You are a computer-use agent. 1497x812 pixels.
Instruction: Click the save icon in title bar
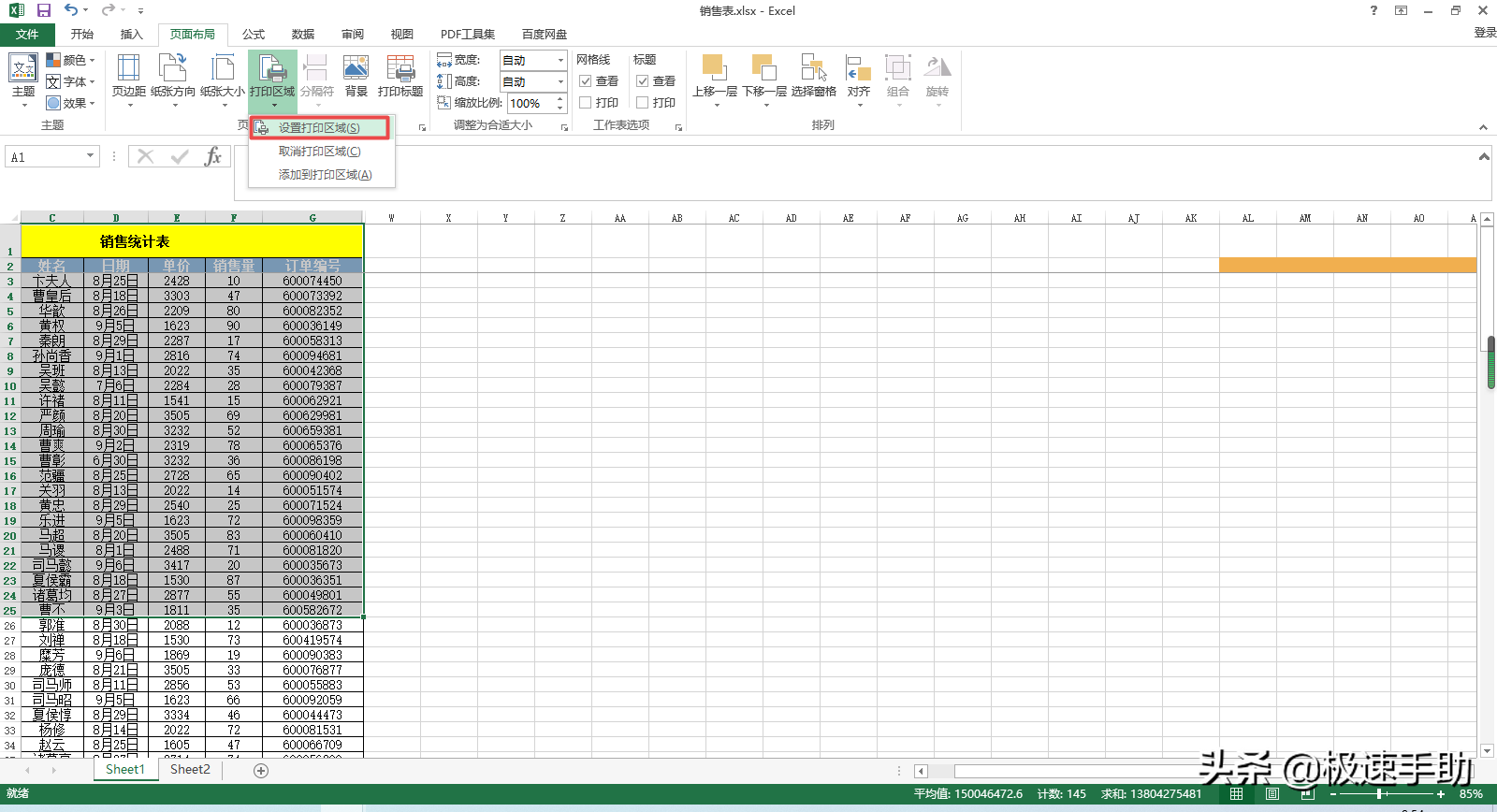click(x=43, y=10)
